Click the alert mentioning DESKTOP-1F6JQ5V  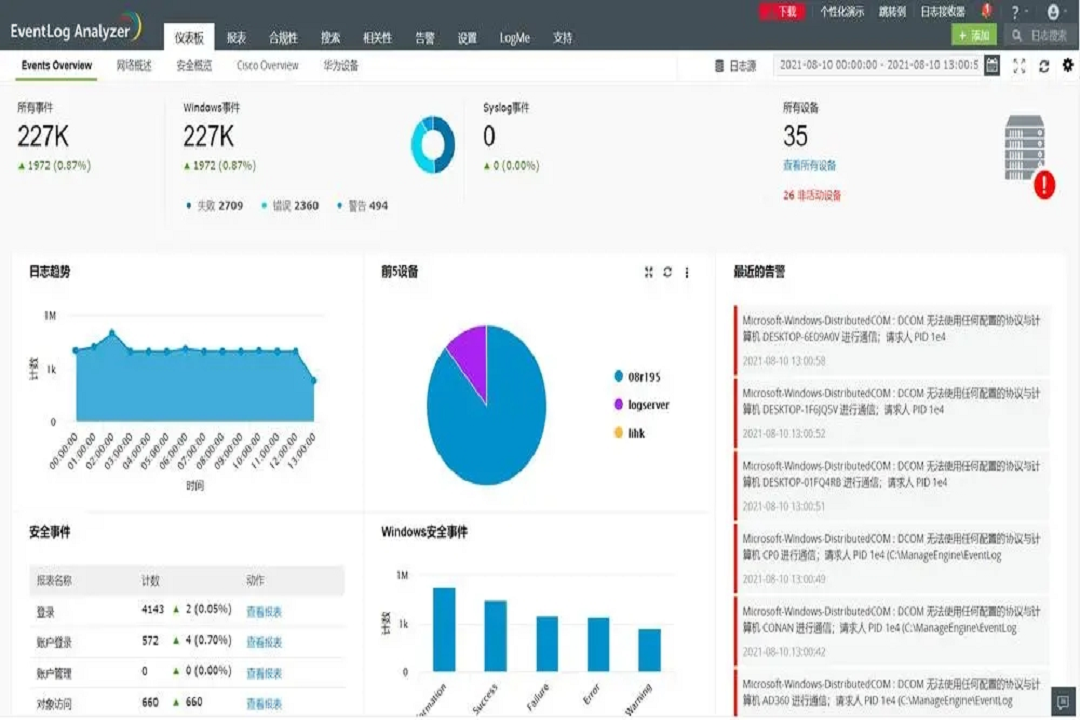893,413
